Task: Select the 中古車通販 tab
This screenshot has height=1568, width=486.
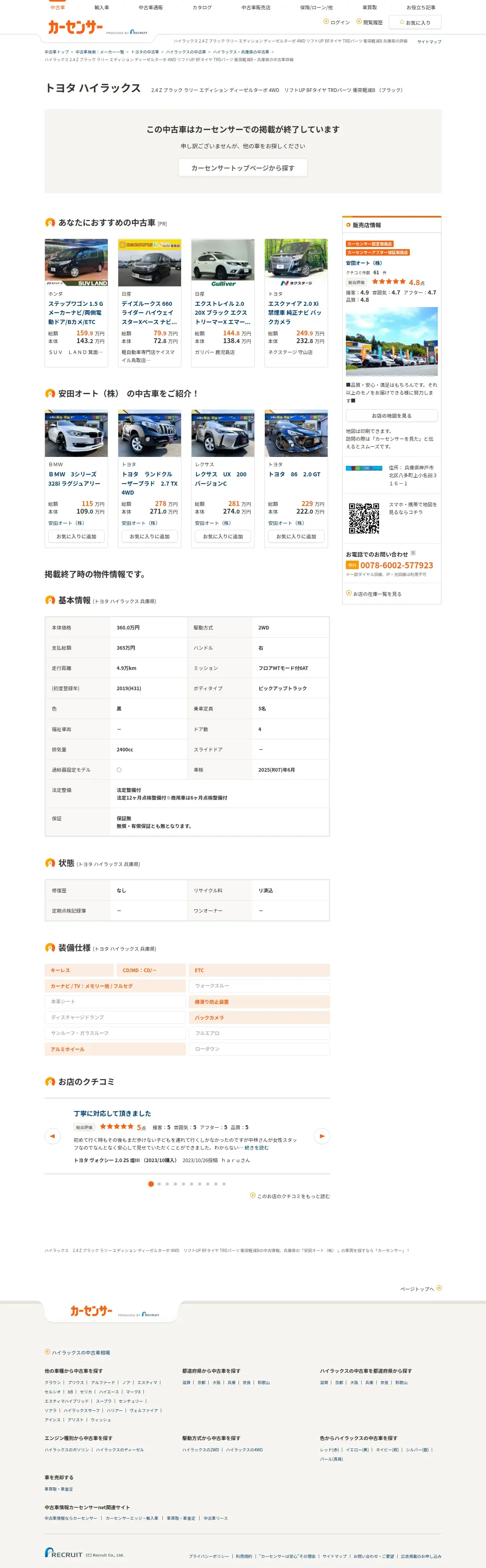Action: point(150,7)
